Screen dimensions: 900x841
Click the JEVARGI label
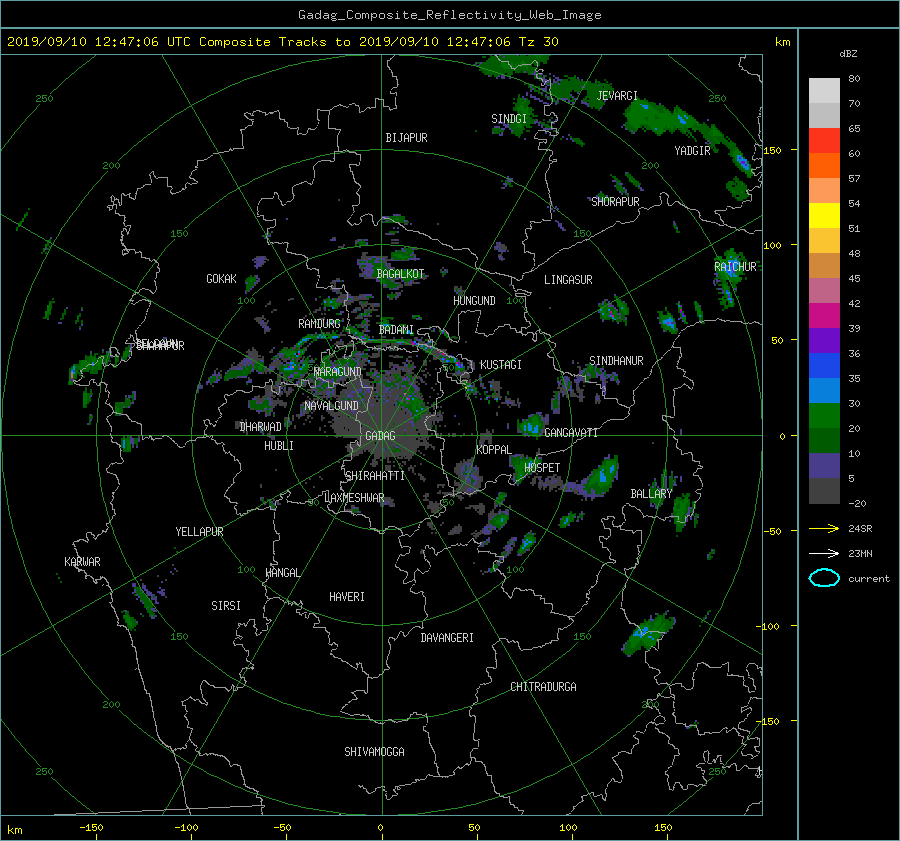click(617, 96)
